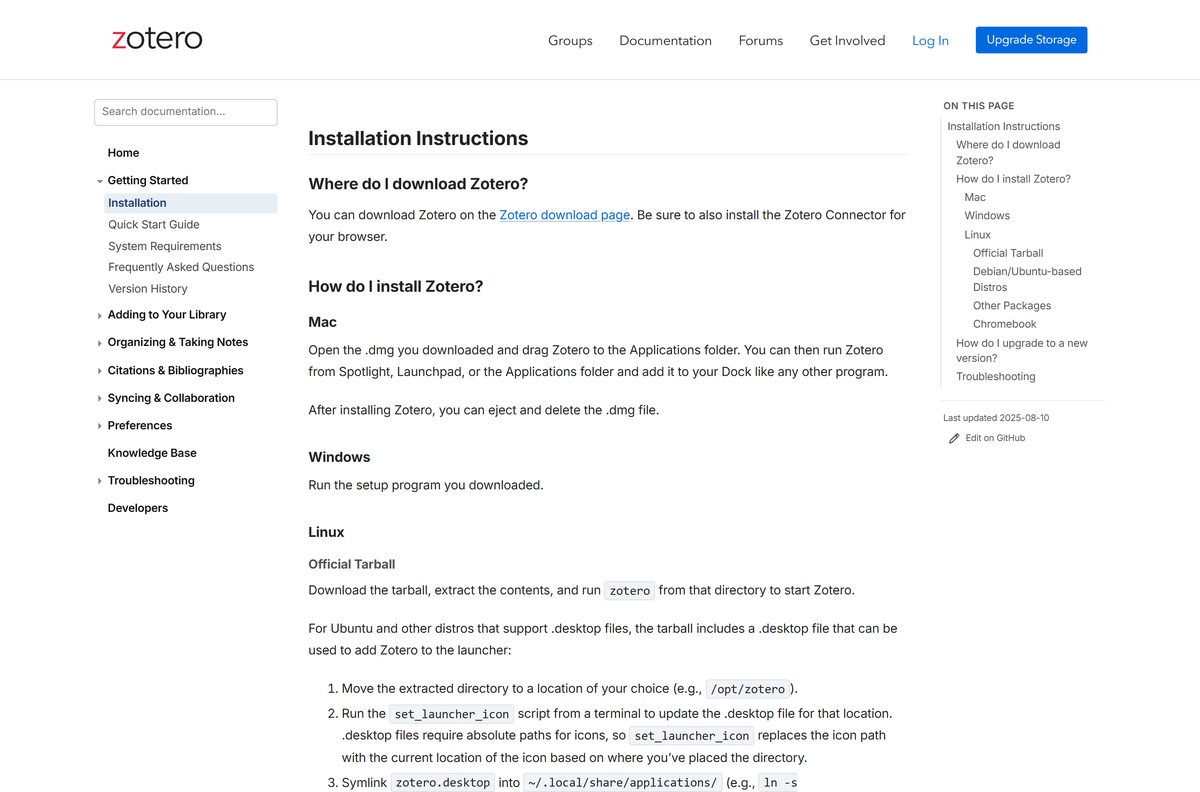This screenshot has width=1200, height=792.
Task: Expand the Preferences section arrow
Action: tap(100, 426)
